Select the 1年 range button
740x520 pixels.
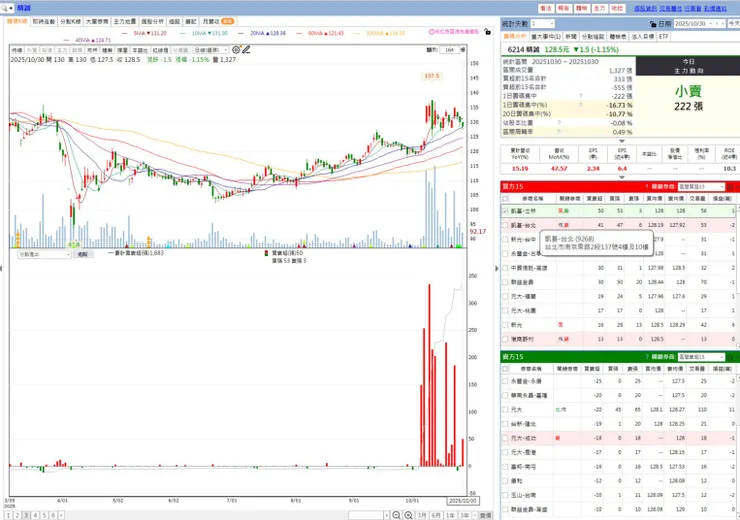(x=450, y=515)
